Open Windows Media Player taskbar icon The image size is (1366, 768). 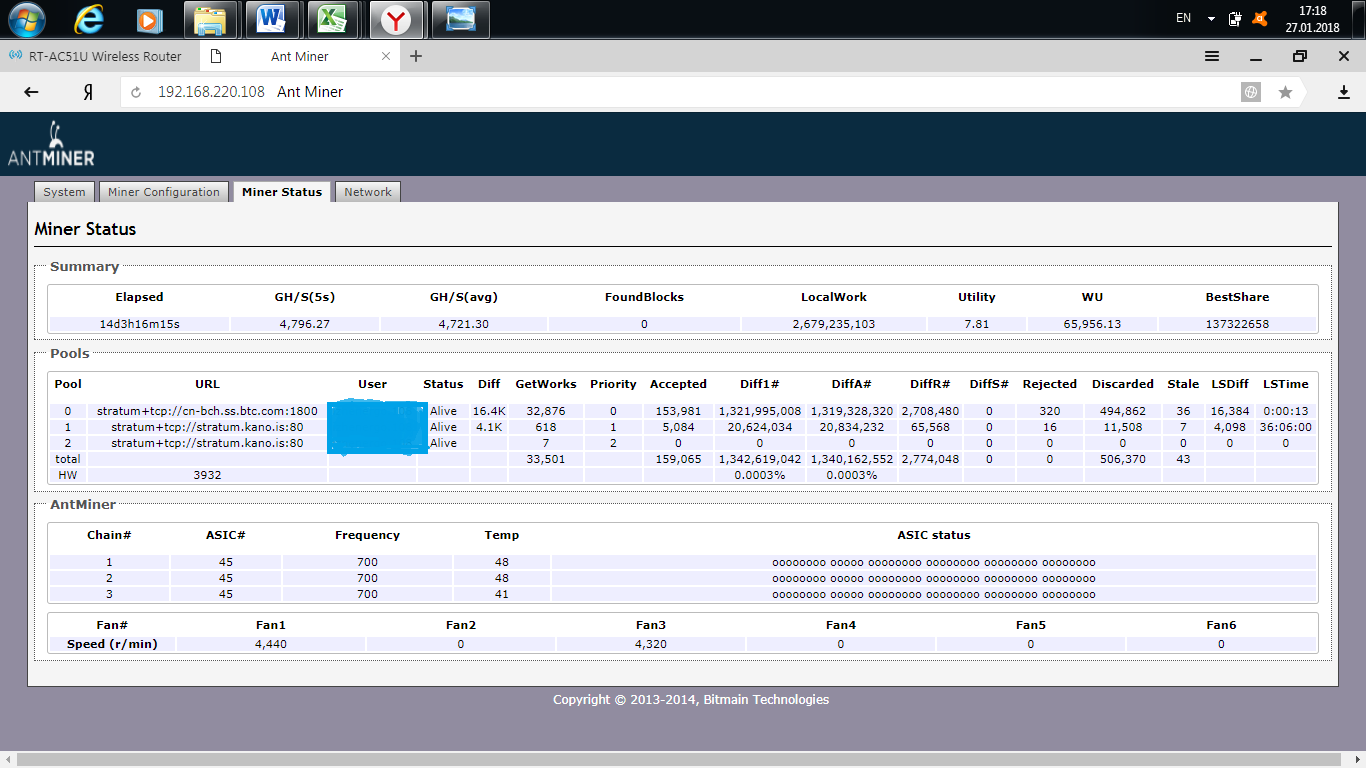tap(148, 18)
